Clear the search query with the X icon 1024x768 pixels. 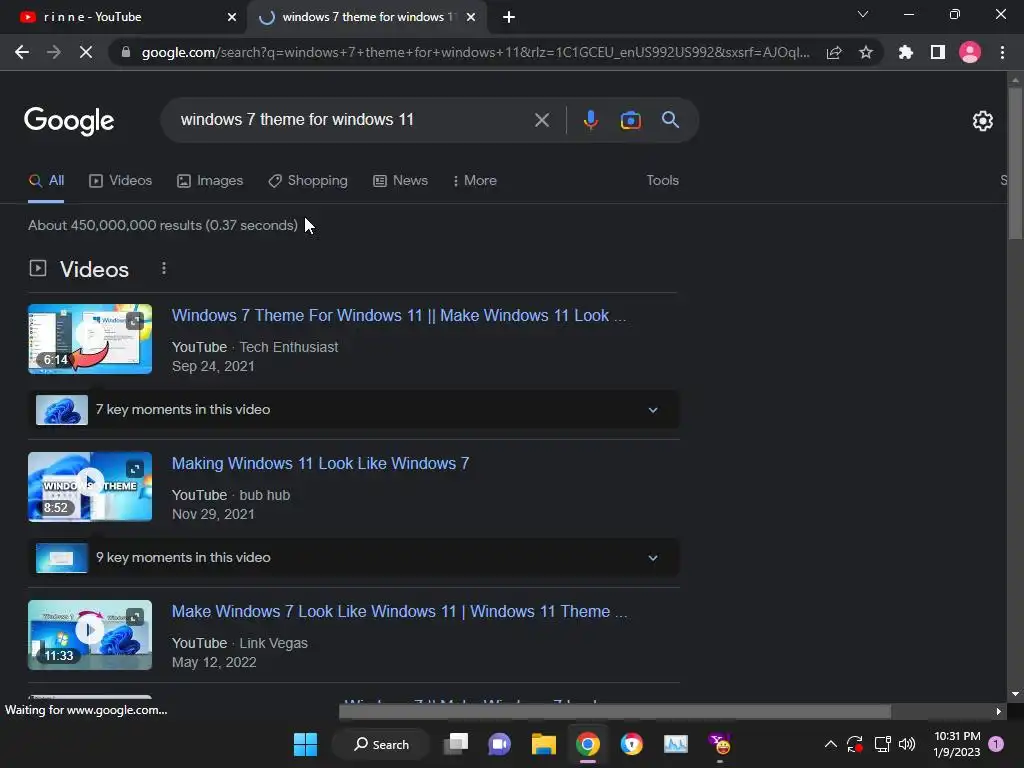(x=541, y=120)
